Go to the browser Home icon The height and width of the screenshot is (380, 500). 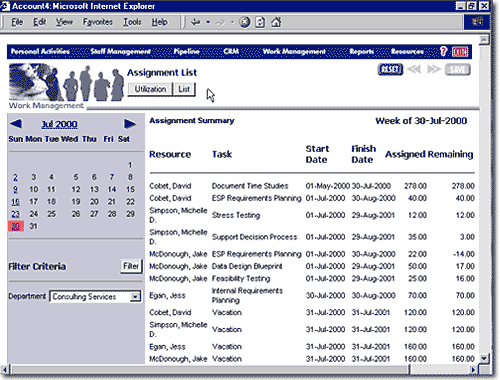(x=276, y=22)
